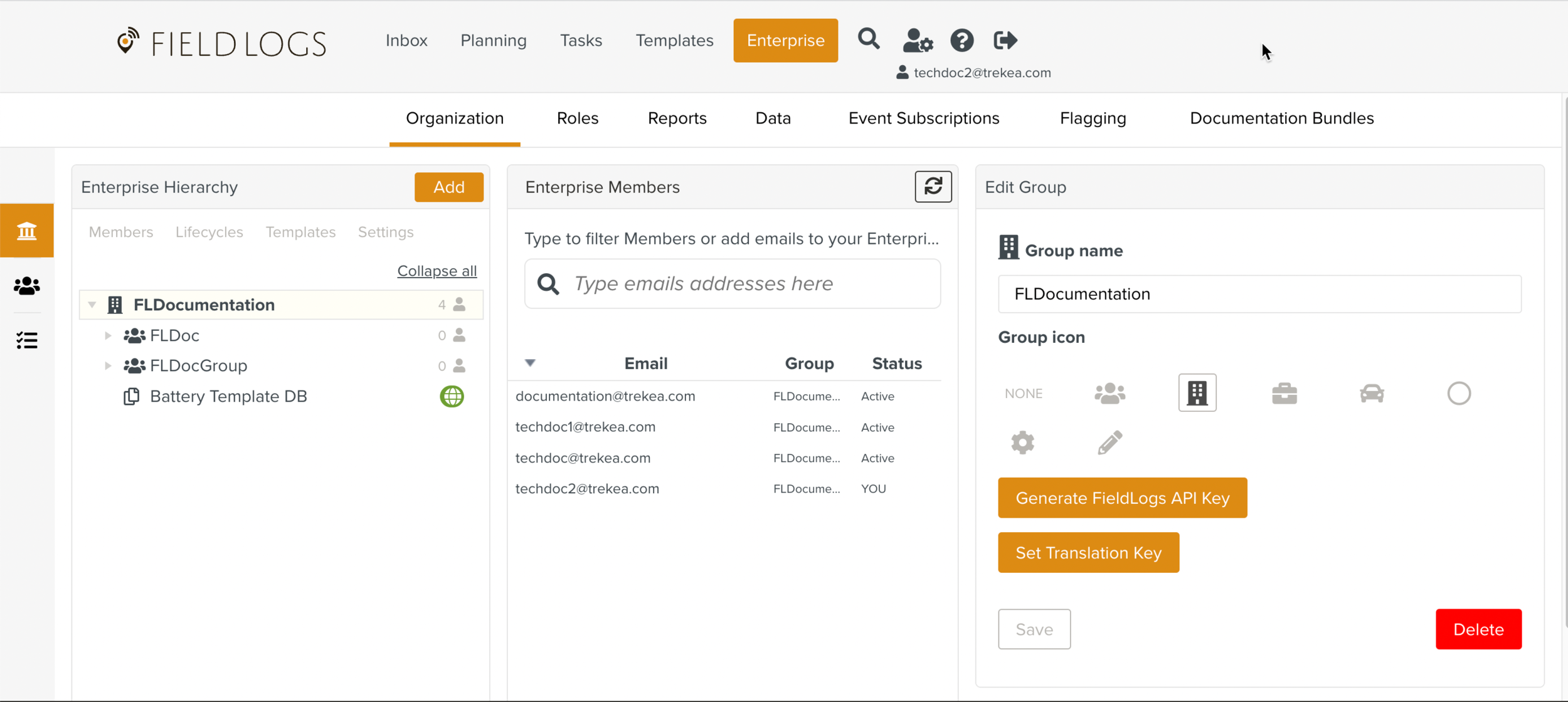Open the groups icon in left sidebar
Viewport: 1568px width, 702px height.
click(x=27, y=286)
